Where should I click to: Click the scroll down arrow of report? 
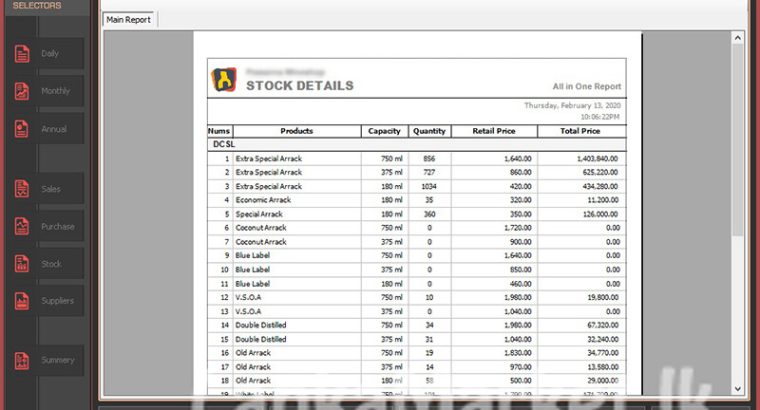[x=738, y=388]
